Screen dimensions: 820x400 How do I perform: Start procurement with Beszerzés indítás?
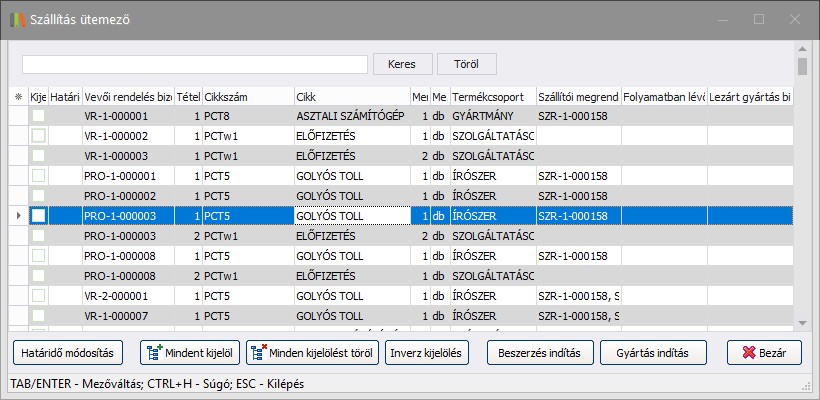539,352
